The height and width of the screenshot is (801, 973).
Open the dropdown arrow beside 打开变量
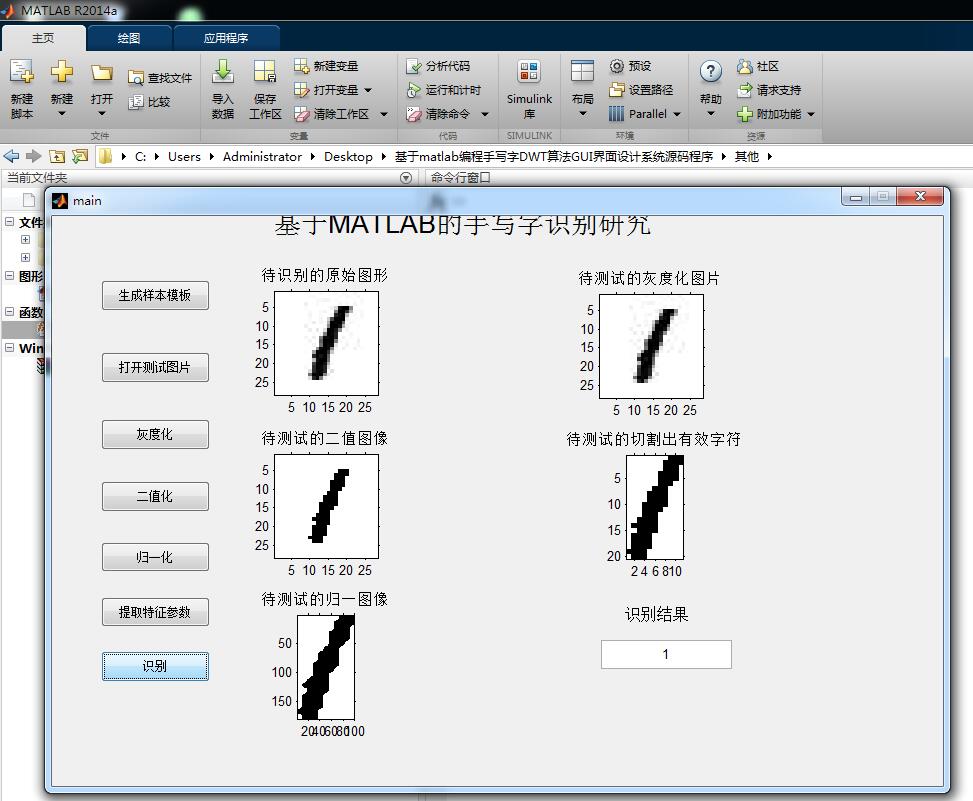coord(368,91)
